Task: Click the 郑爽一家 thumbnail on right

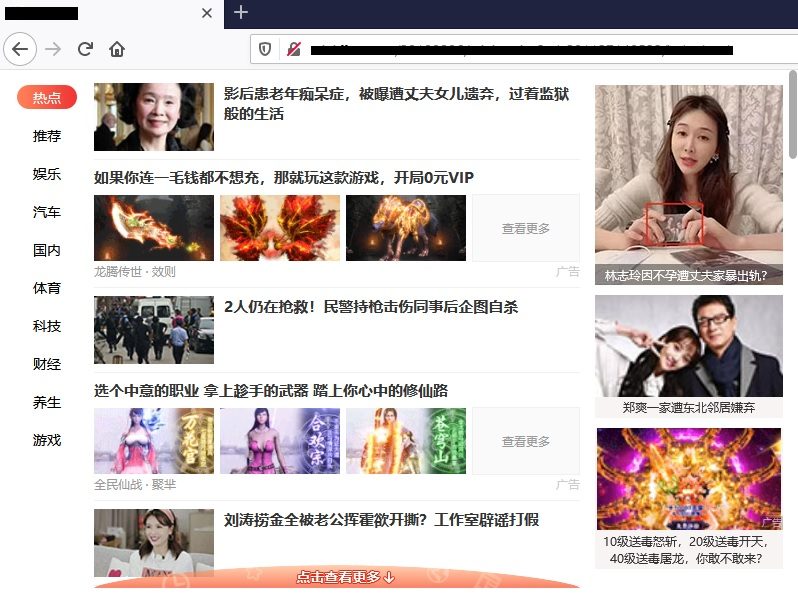Action: pyautogui.click(x=688, y=346)
